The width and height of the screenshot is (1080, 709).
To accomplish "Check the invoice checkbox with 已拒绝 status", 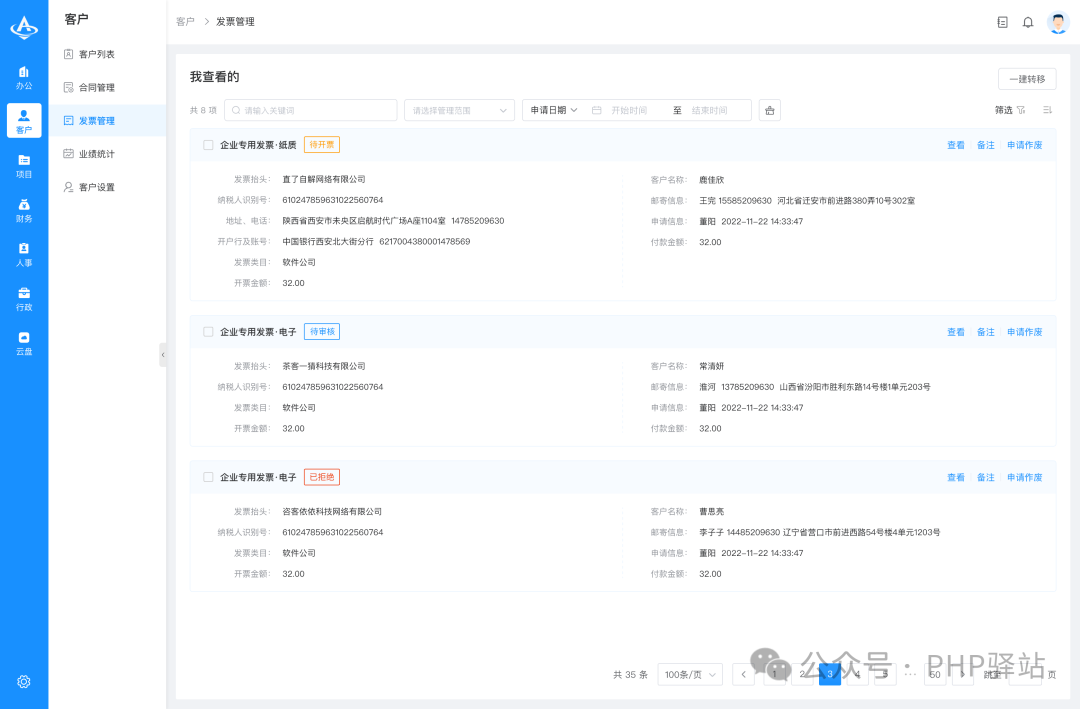I will (208, 477).
